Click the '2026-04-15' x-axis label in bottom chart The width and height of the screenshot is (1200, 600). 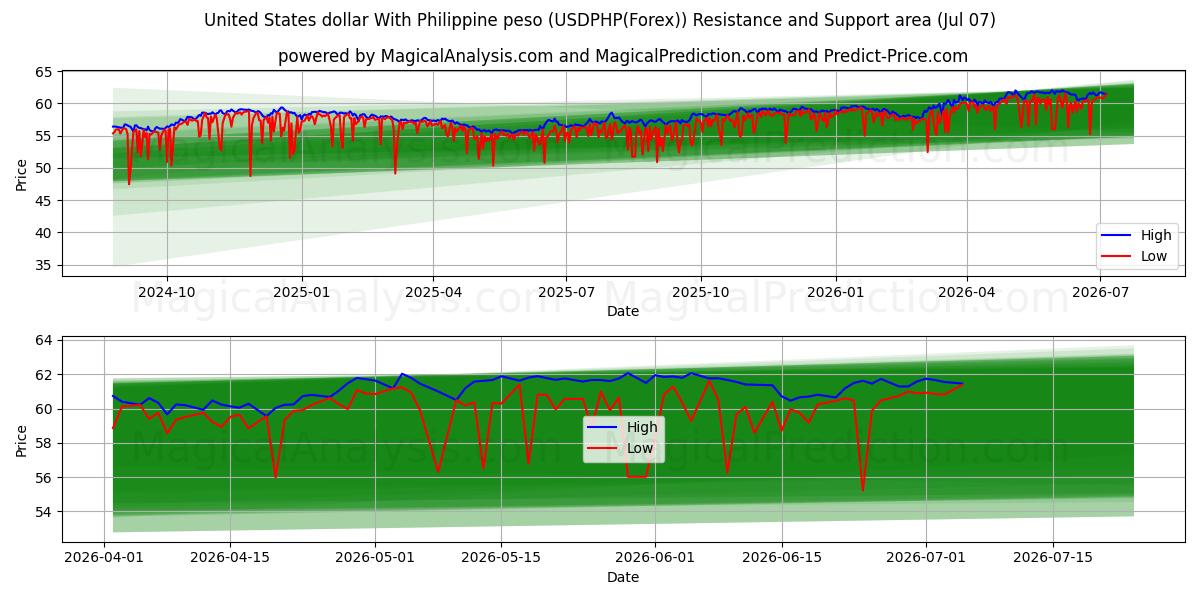pyautogui.click(x=230, y=558)
